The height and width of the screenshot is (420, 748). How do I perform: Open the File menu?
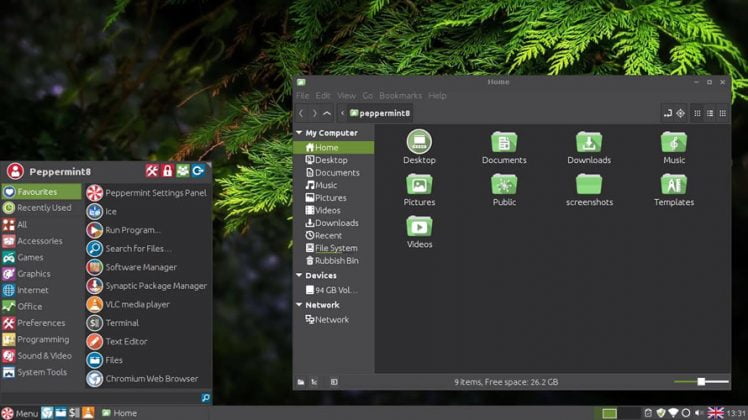coord(302,95)
